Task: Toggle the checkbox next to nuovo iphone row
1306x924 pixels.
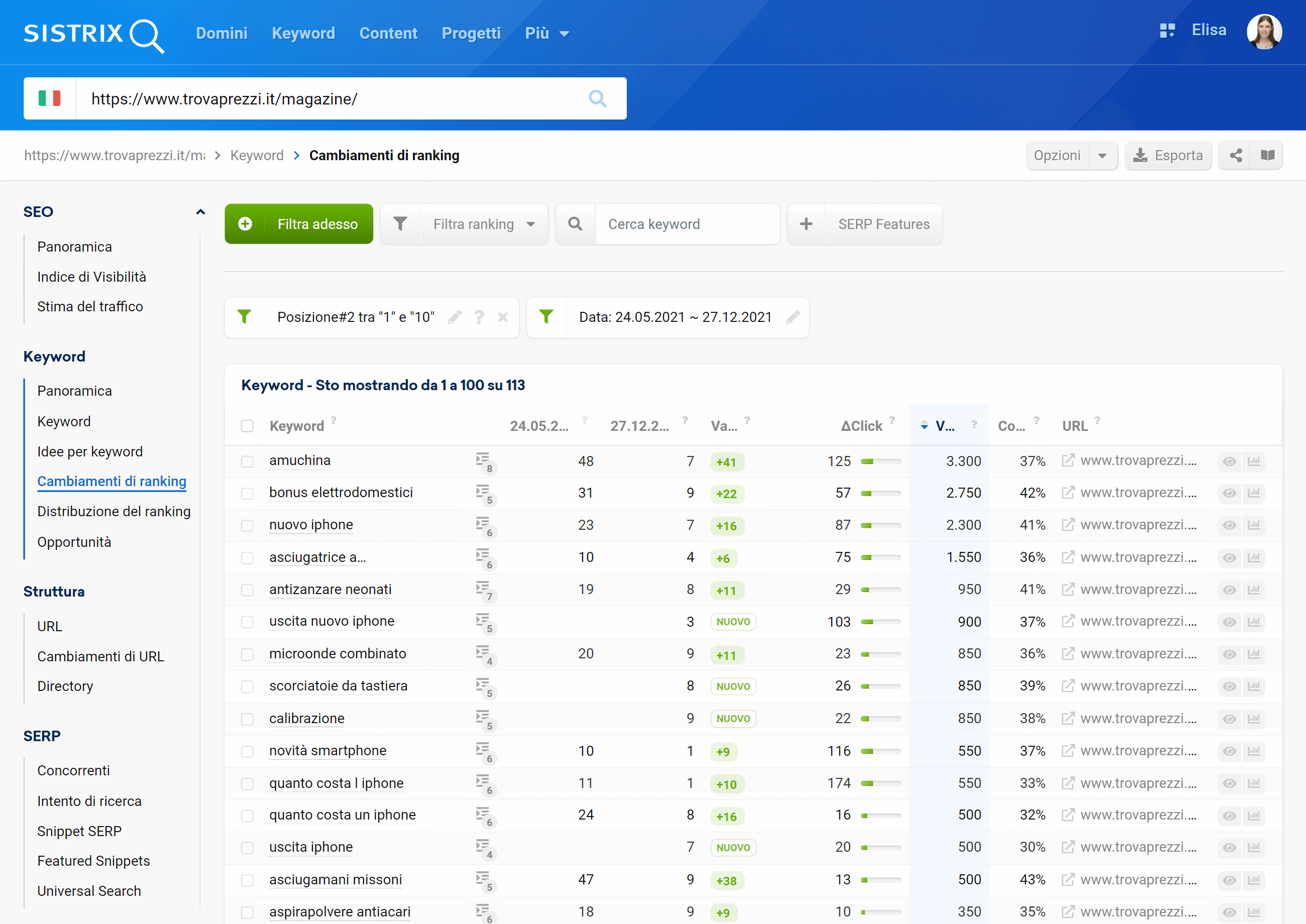Action: [x=248, y=525]
